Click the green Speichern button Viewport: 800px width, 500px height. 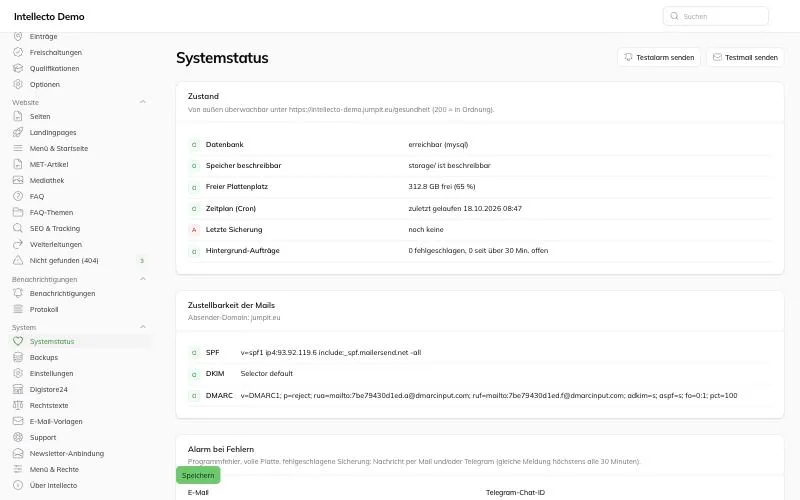198,475
